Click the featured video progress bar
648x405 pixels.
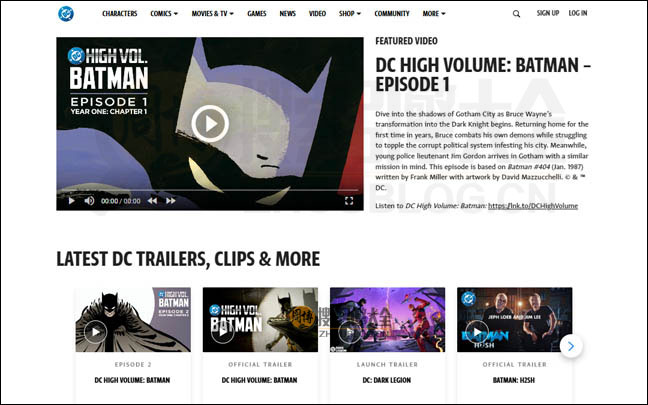point(210,190)
